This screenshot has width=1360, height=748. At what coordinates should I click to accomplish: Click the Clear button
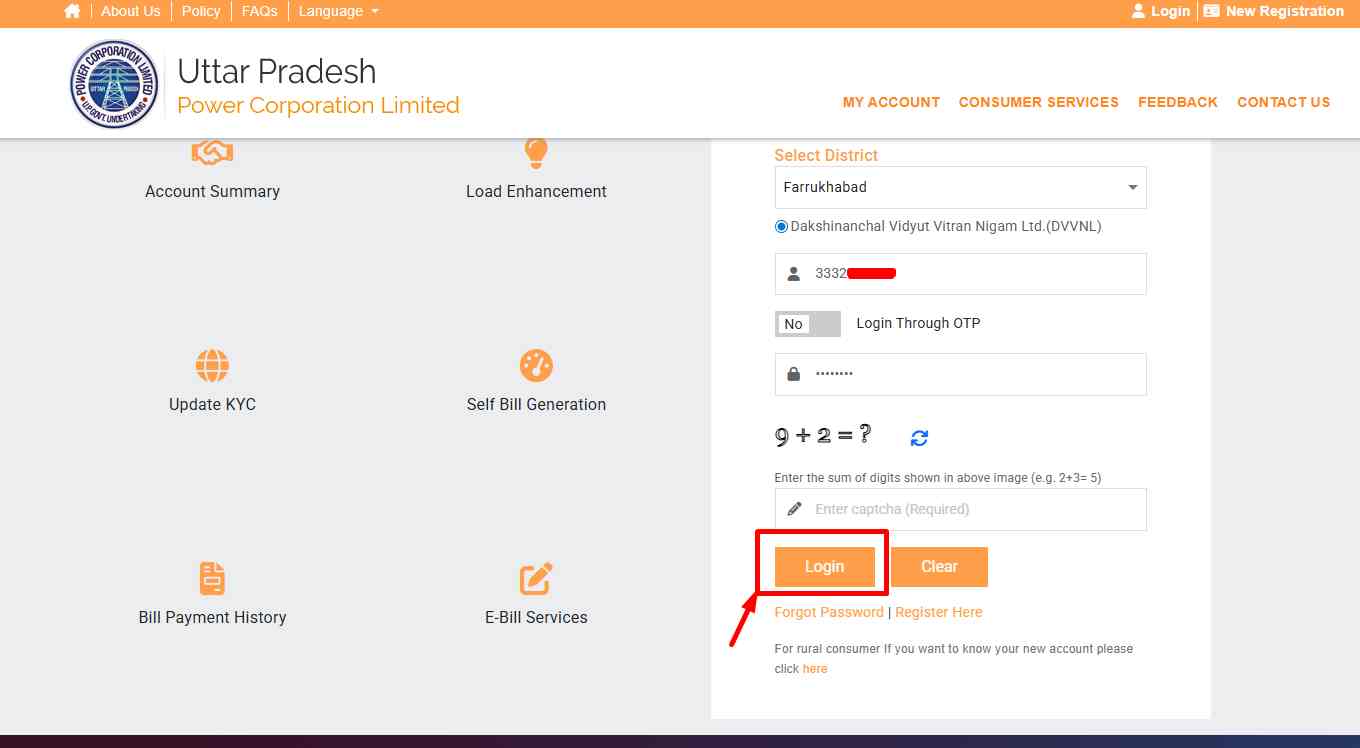[x=939, y=567]
